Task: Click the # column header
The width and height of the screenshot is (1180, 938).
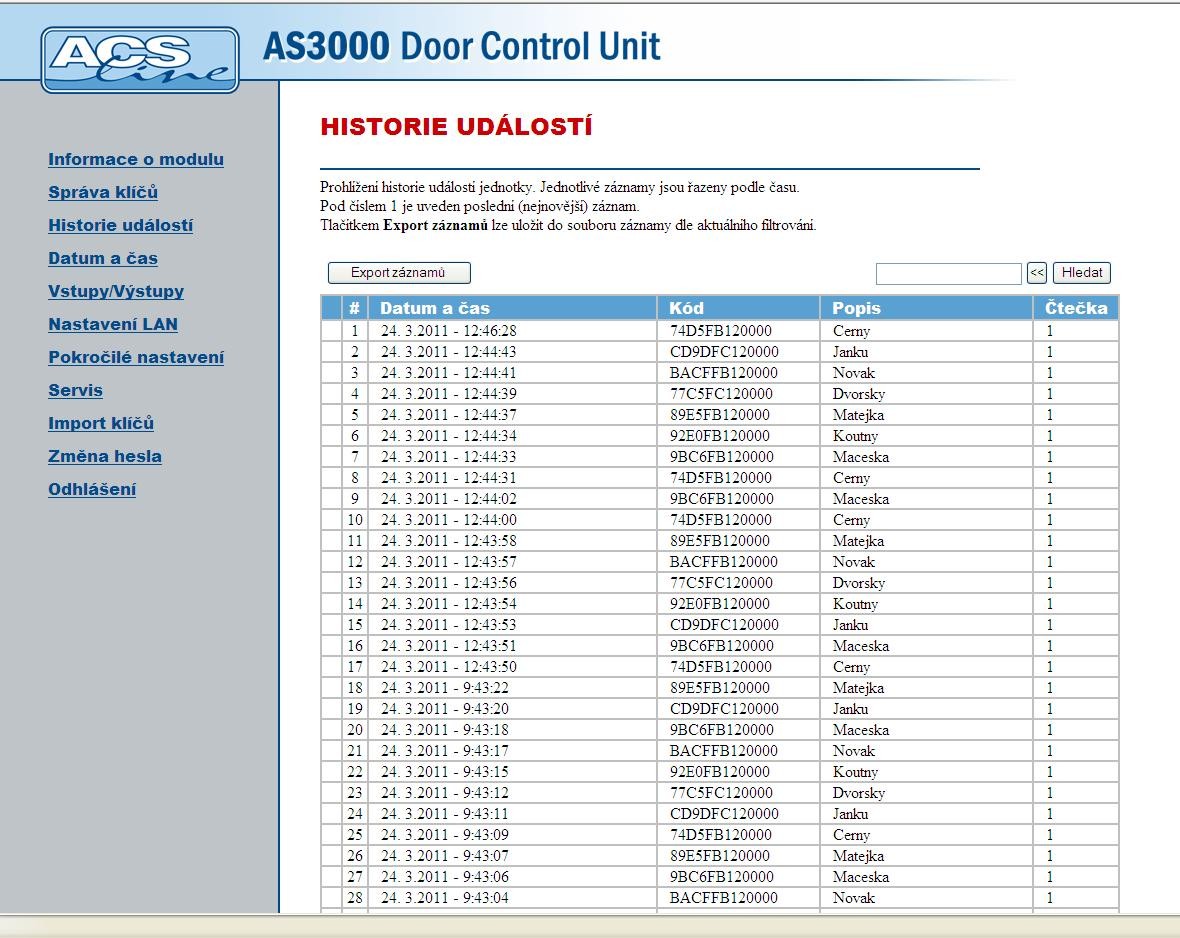Action: [354, 308]
